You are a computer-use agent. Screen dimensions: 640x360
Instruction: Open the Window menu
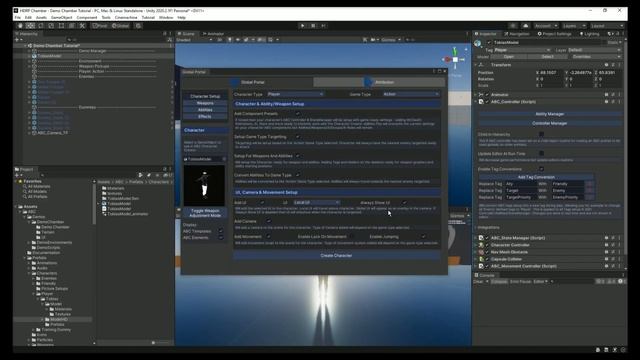(x=166, y=18)
